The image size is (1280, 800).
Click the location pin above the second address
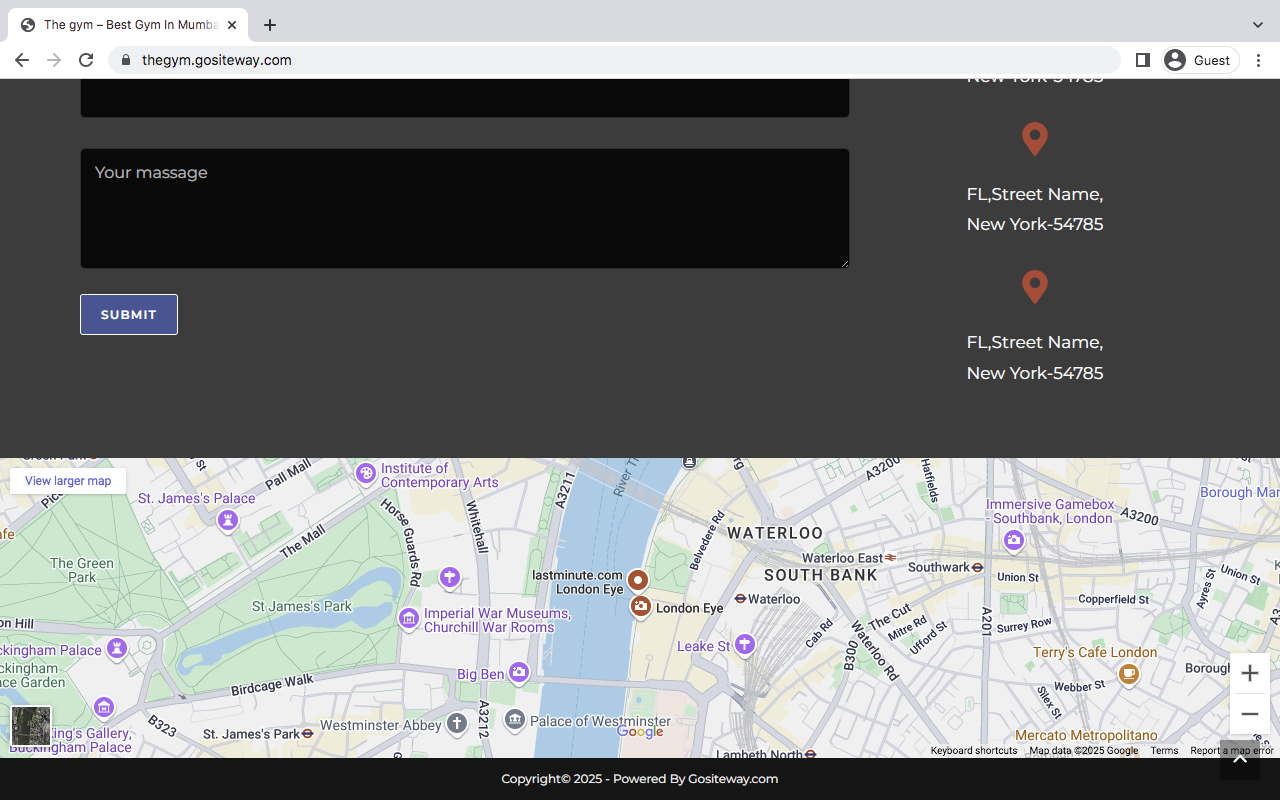pyautogui.click(x=1035, y=139)
